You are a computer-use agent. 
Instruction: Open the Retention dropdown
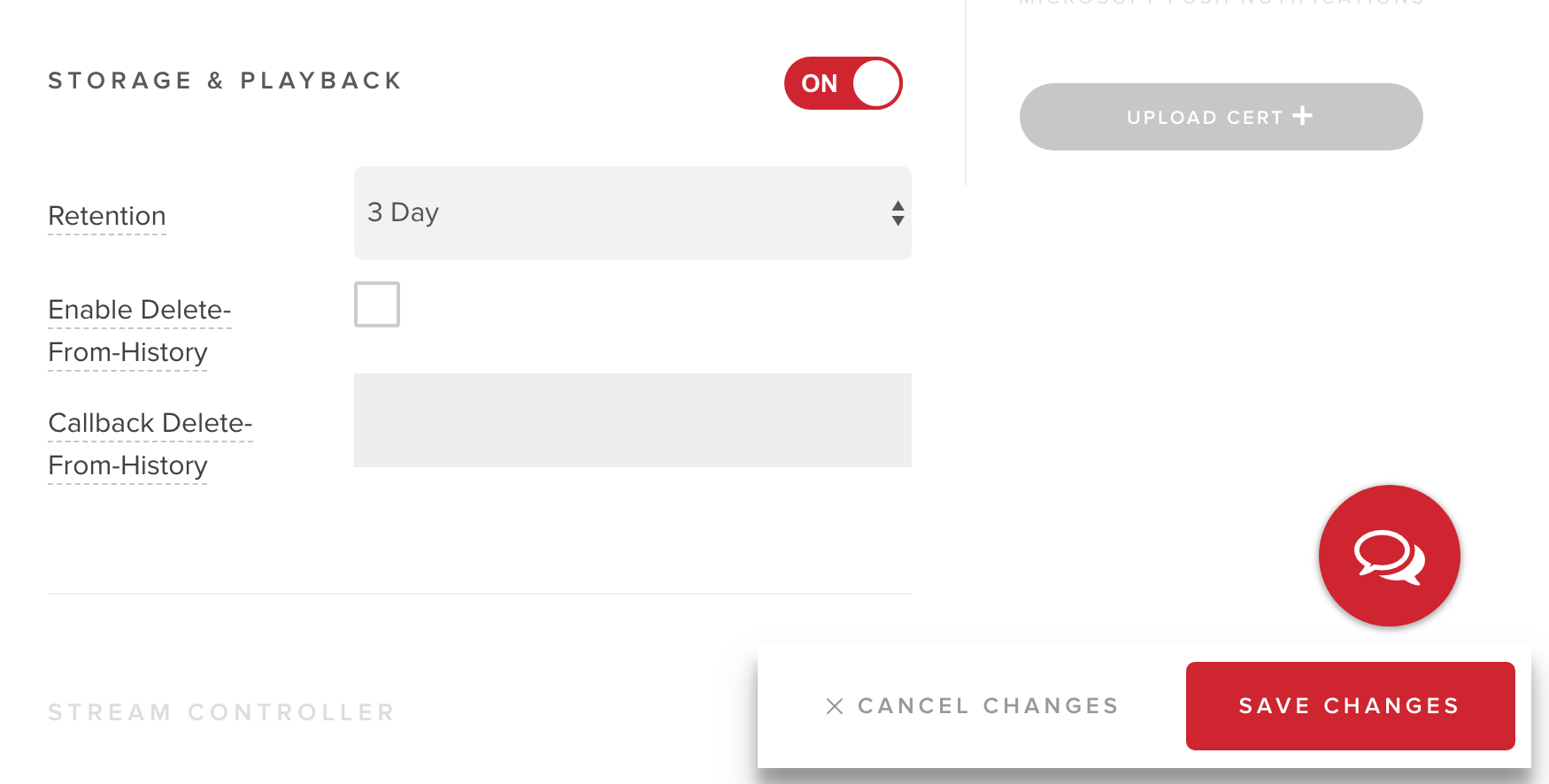632,213
